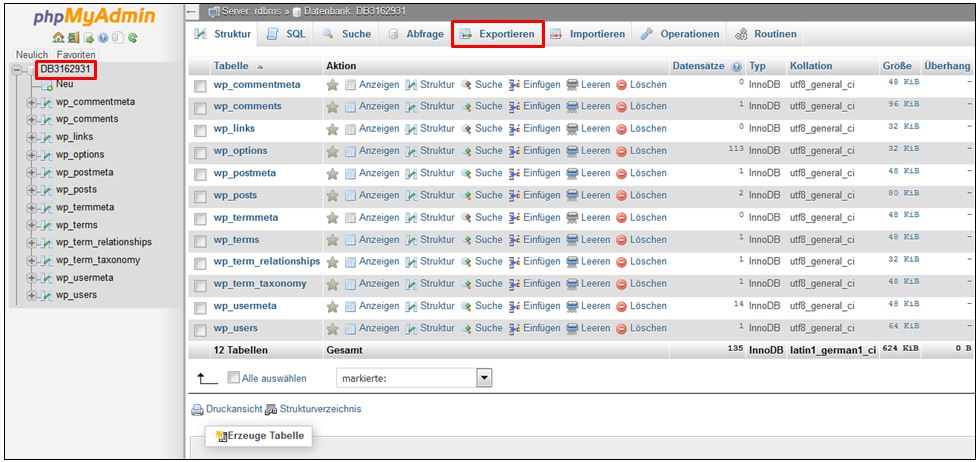Check the wp_terms row checkbox
Image resolution: width=980 pixels, height=462 pixels.
[x=200, y=241]
